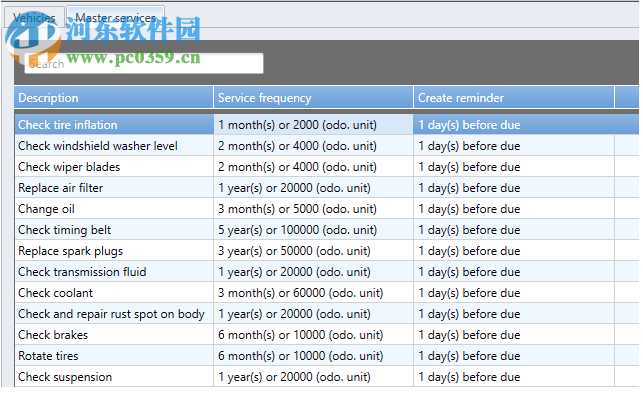The width and height of the screenshot is (643, 393).
Task: Select 'Replace air filter' service
Action: 114,187
